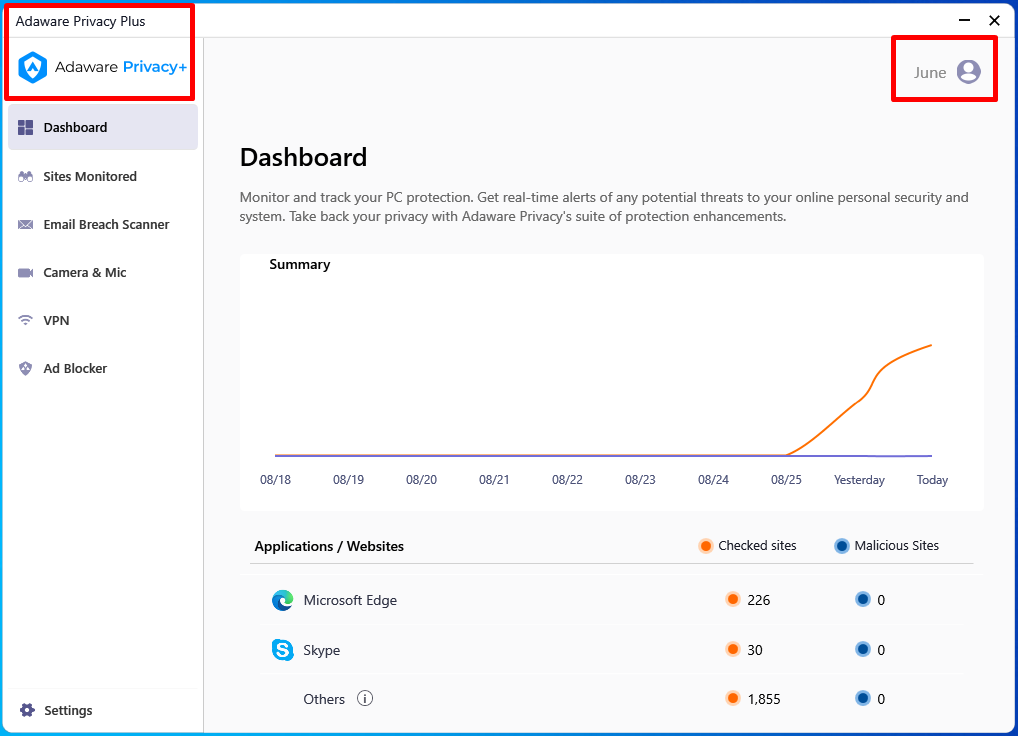This screenshot has width=1018, height=736.
Task: Click the "Today" label on the chart axis
Action: (x=932, y=480)
